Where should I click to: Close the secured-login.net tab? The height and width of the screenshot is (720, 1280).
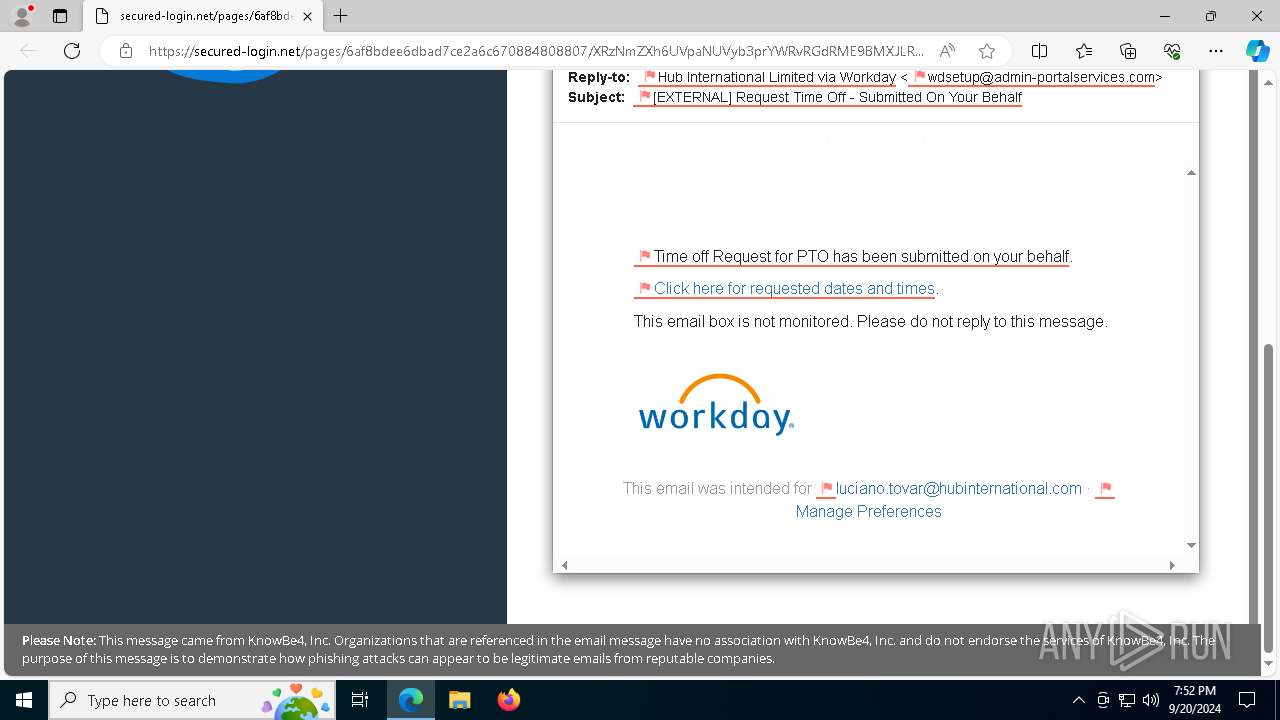coord(307,16)
